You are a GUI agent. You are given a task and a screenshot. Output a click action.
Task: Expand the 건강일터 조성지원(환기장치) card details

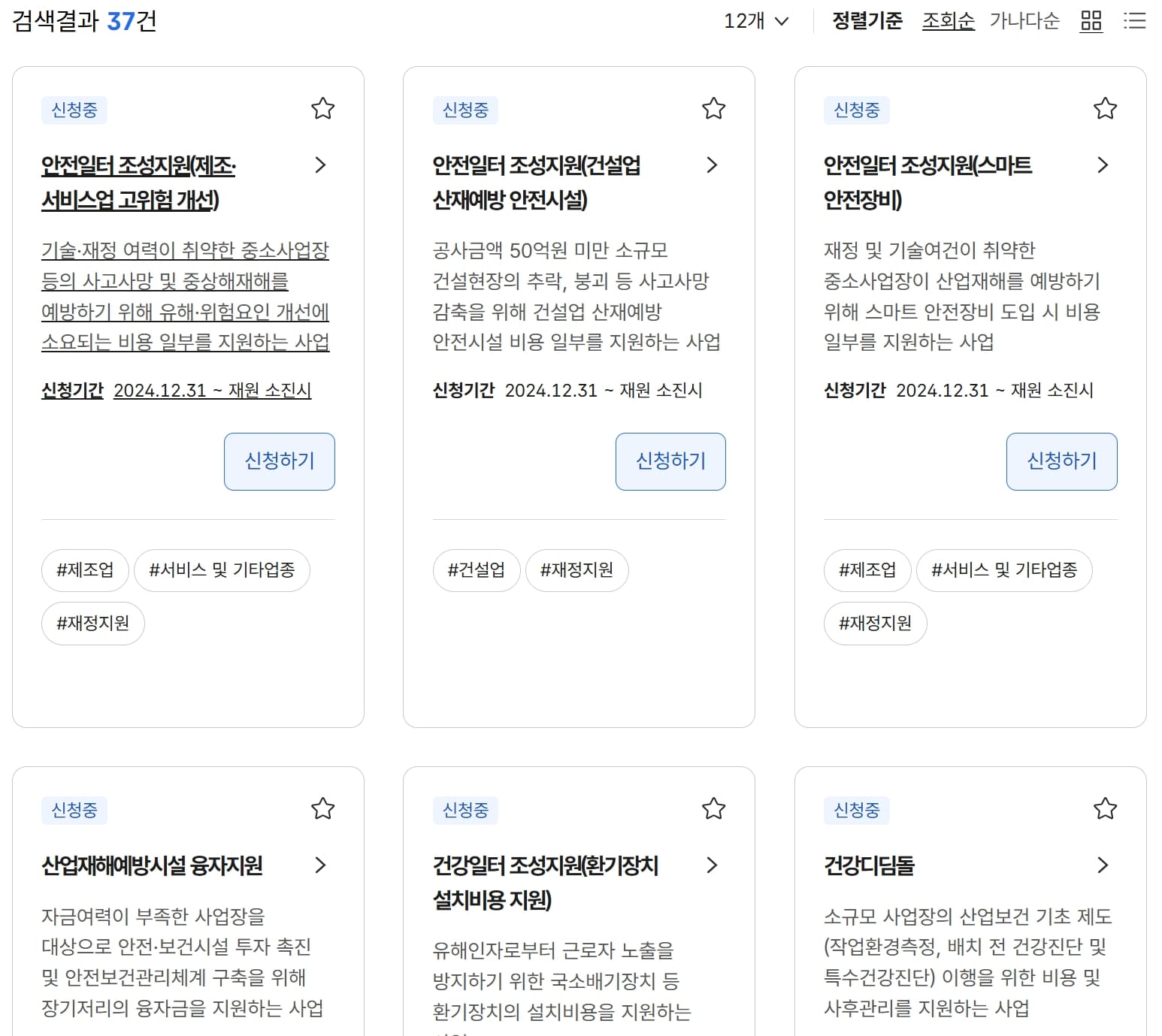tap(712, 865)
